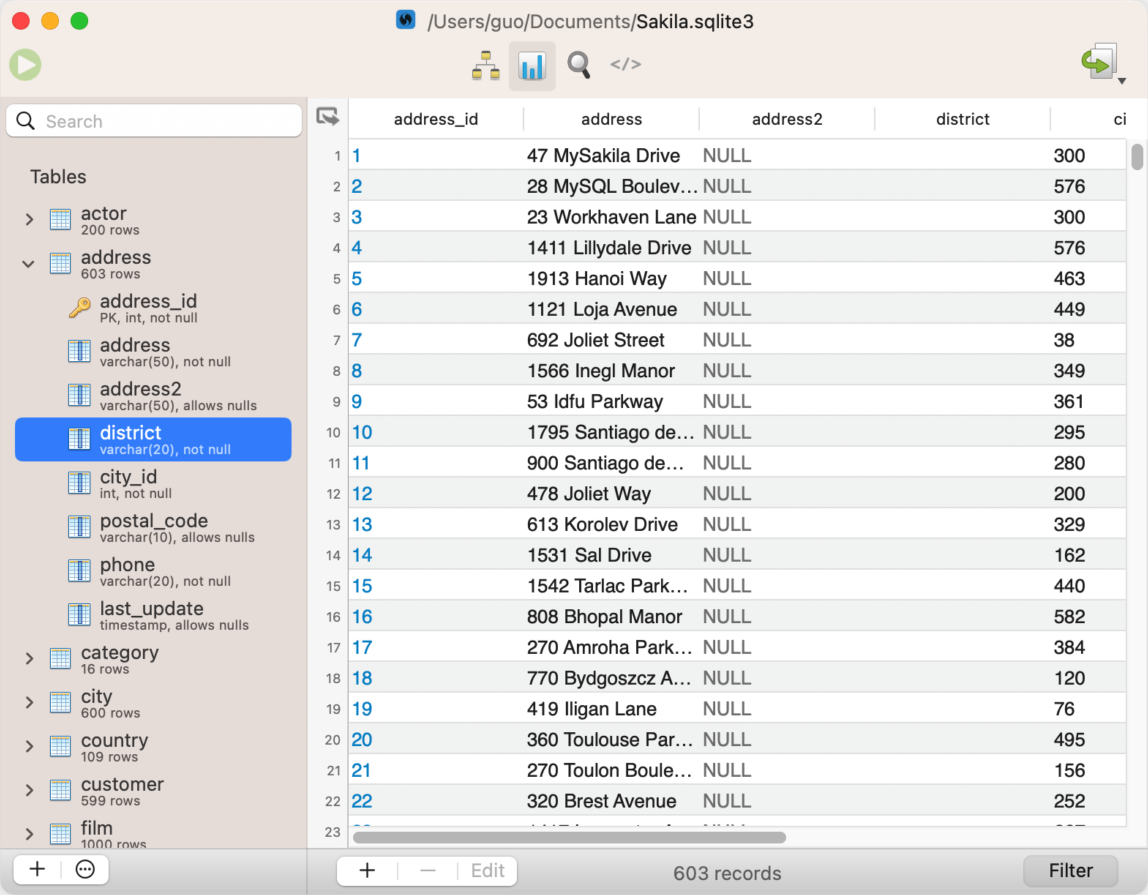Select the city_id column icon
The height and width of the screenshot is (895, 1148).
(x=79, y=483)
